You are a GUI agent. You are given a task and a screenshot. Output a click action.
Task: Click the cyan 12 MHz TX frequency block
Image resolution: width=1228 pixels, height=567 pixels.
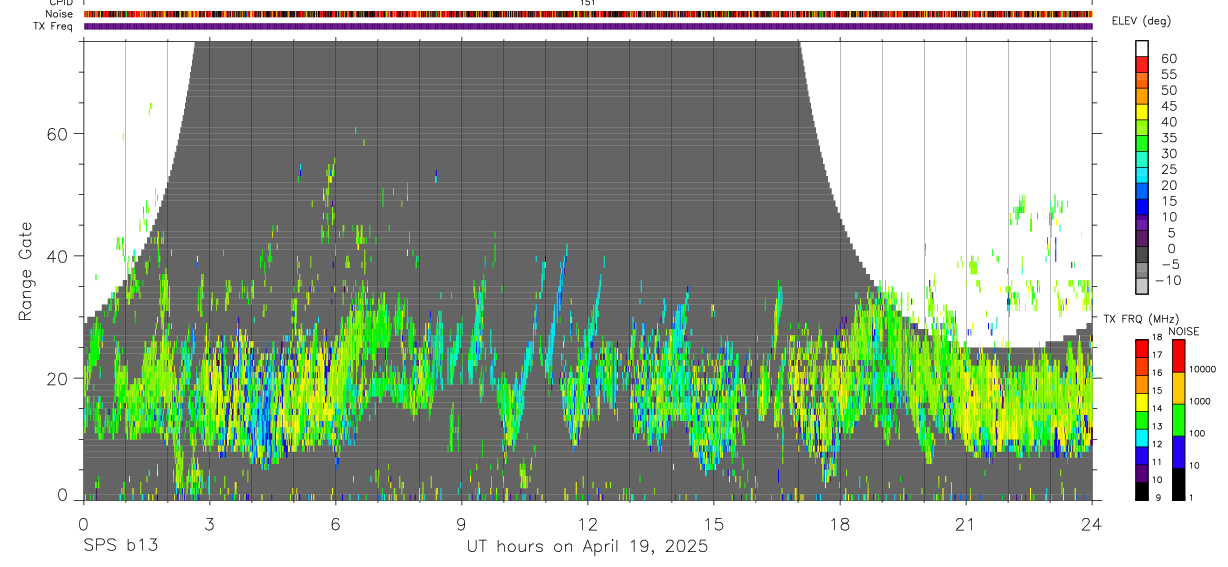coord(1142,438)
